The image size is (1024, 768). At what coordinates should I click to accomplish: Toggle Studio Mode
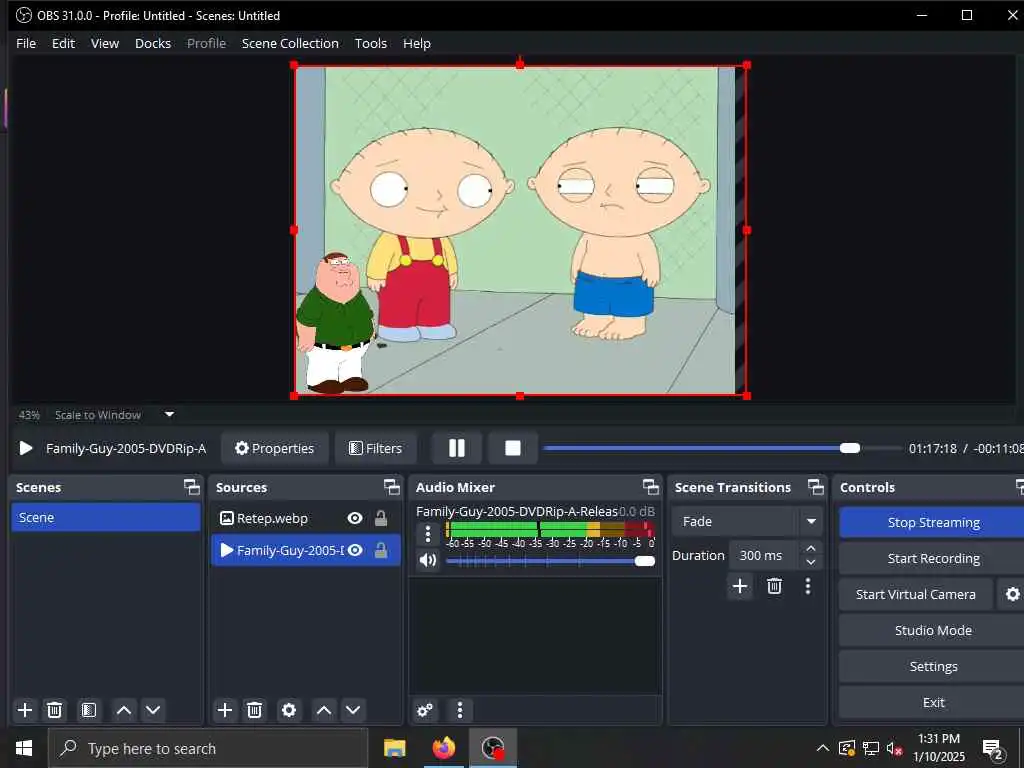933,630
